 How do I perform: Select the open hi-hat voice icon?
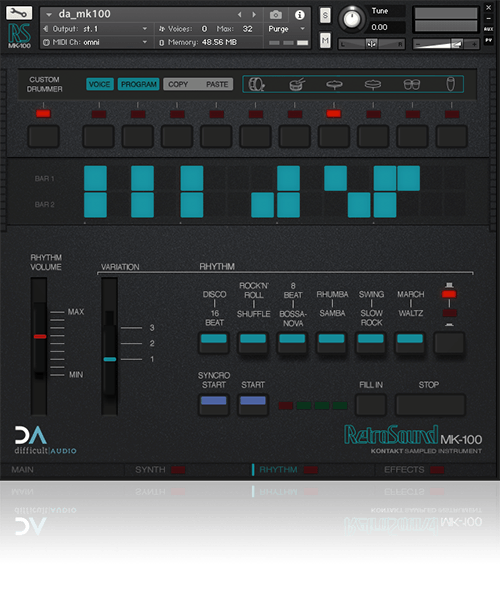coord(373,85)
